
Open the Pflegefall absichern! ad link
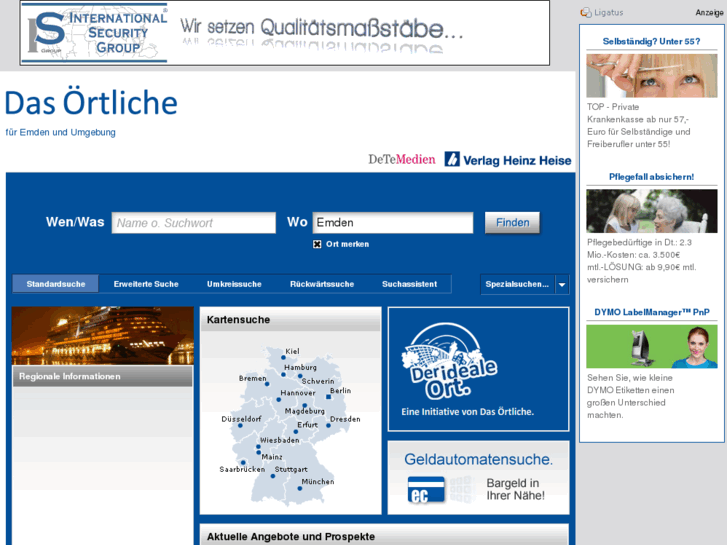651,177
